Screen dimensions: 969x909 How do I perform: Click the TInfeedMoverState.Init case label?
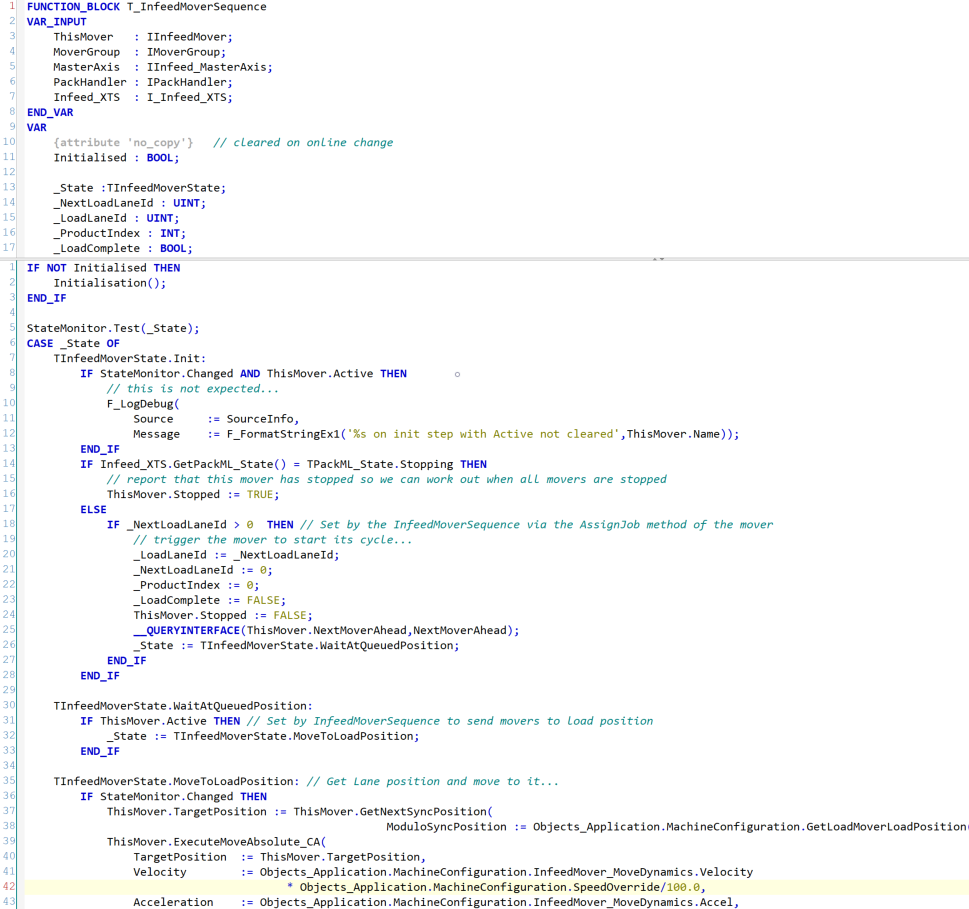point(130,358)
